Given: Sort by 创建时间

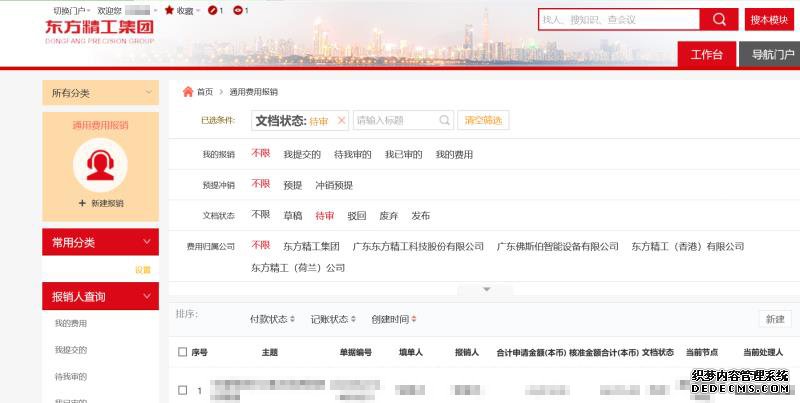Looking at the screenshot, I should [393, 319].
